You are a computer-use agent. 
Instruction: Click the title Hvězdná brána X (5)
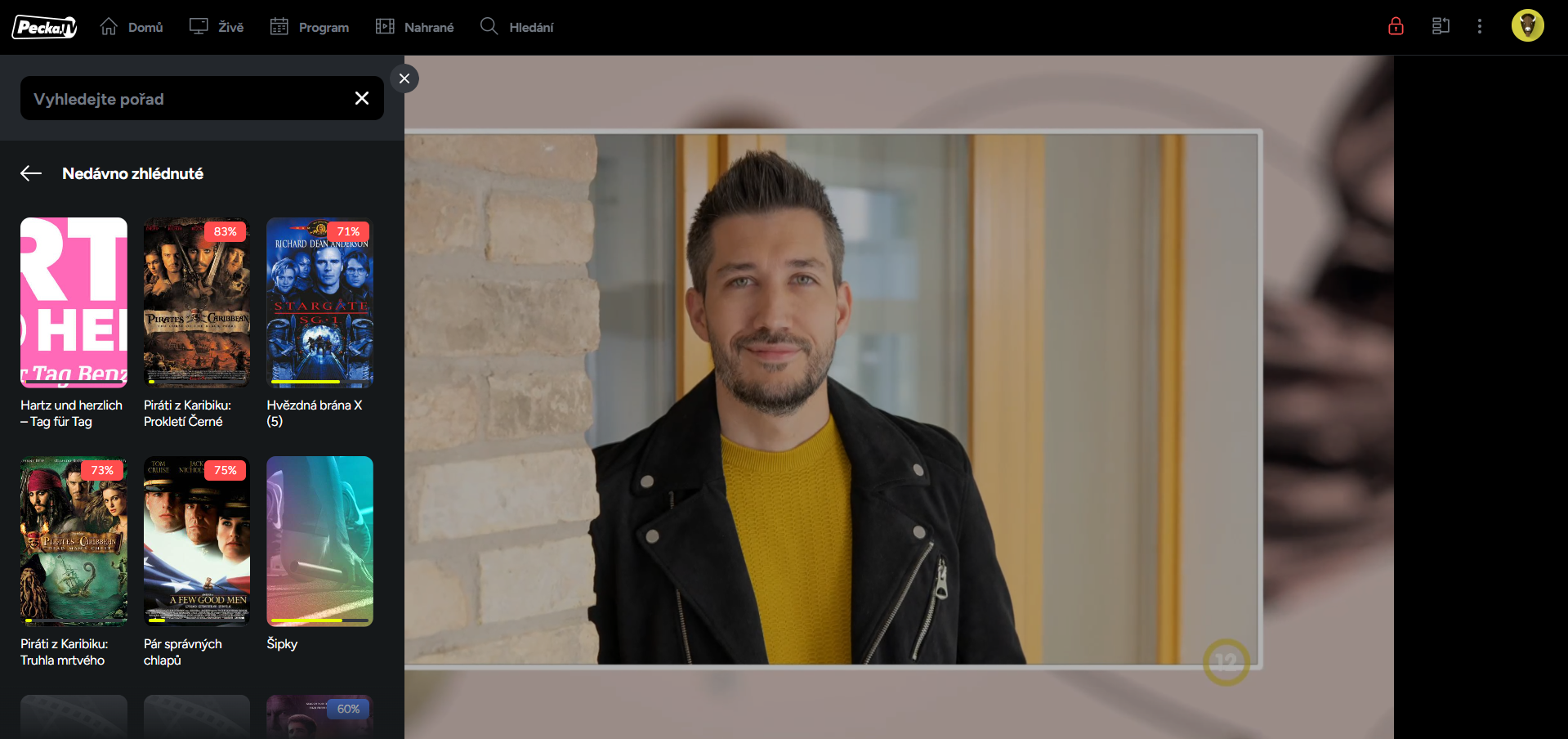(x=315, y=414)
